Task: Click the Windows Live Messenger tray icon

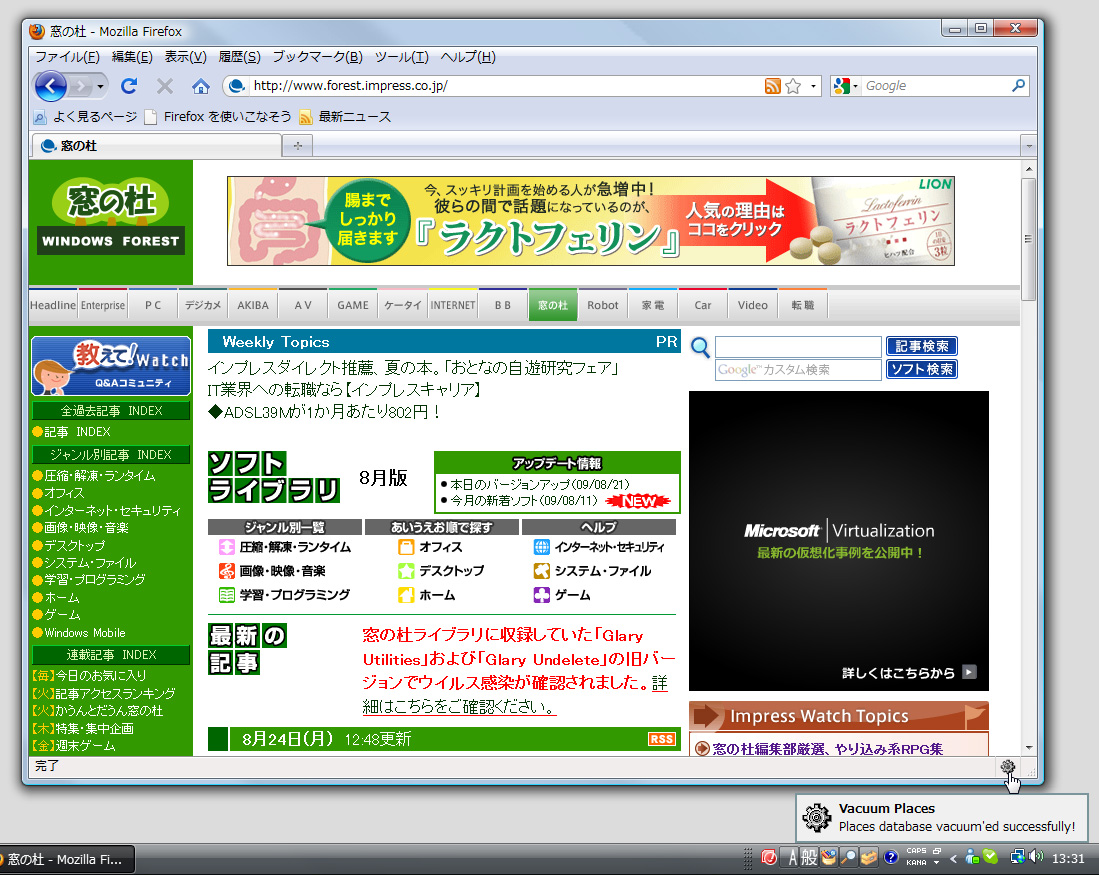Action: pos(972,857)
